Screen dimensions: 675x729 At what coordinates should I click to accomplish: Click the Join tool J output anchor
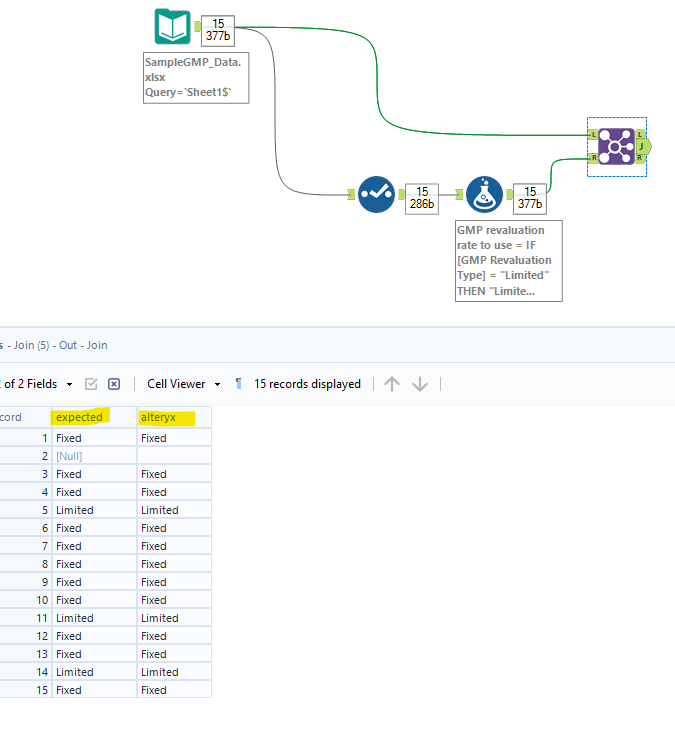[x=642, y=146]
